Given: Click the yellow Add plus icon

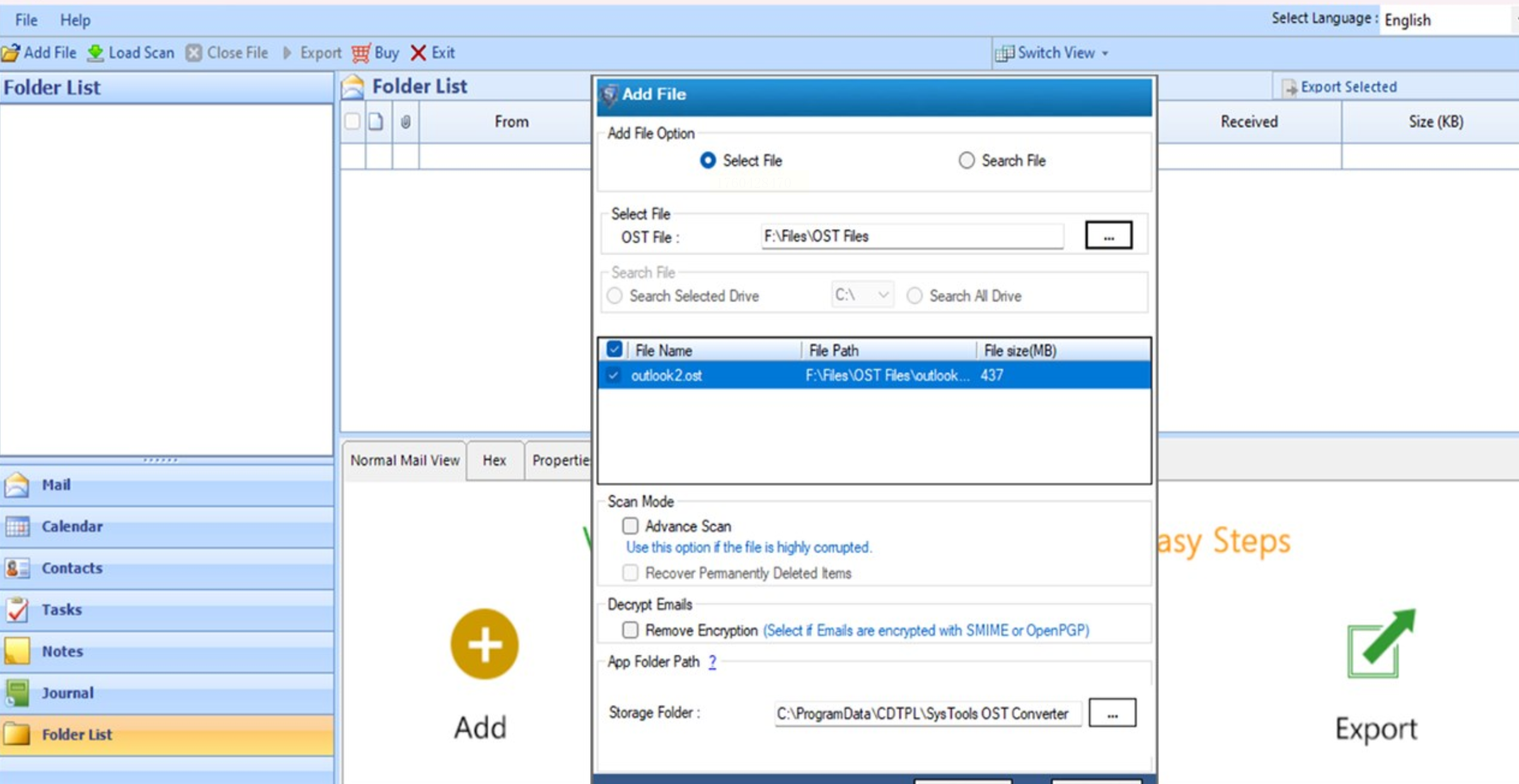Looking at the screenshot, I should click(x=484, y=644).
